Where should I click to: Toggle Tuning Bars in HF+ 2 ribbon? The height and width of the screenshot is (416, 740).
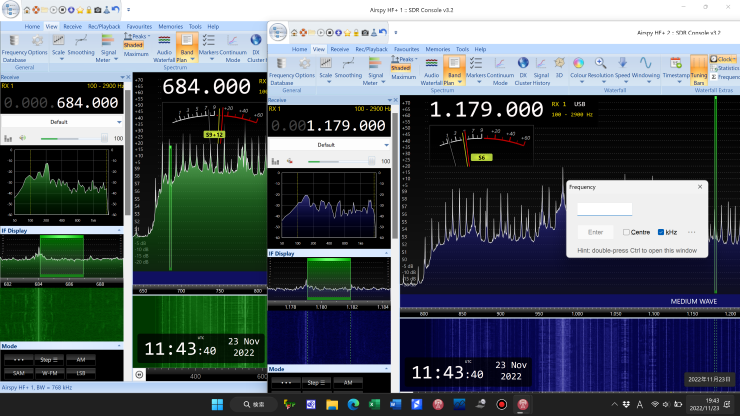point(698,70)
